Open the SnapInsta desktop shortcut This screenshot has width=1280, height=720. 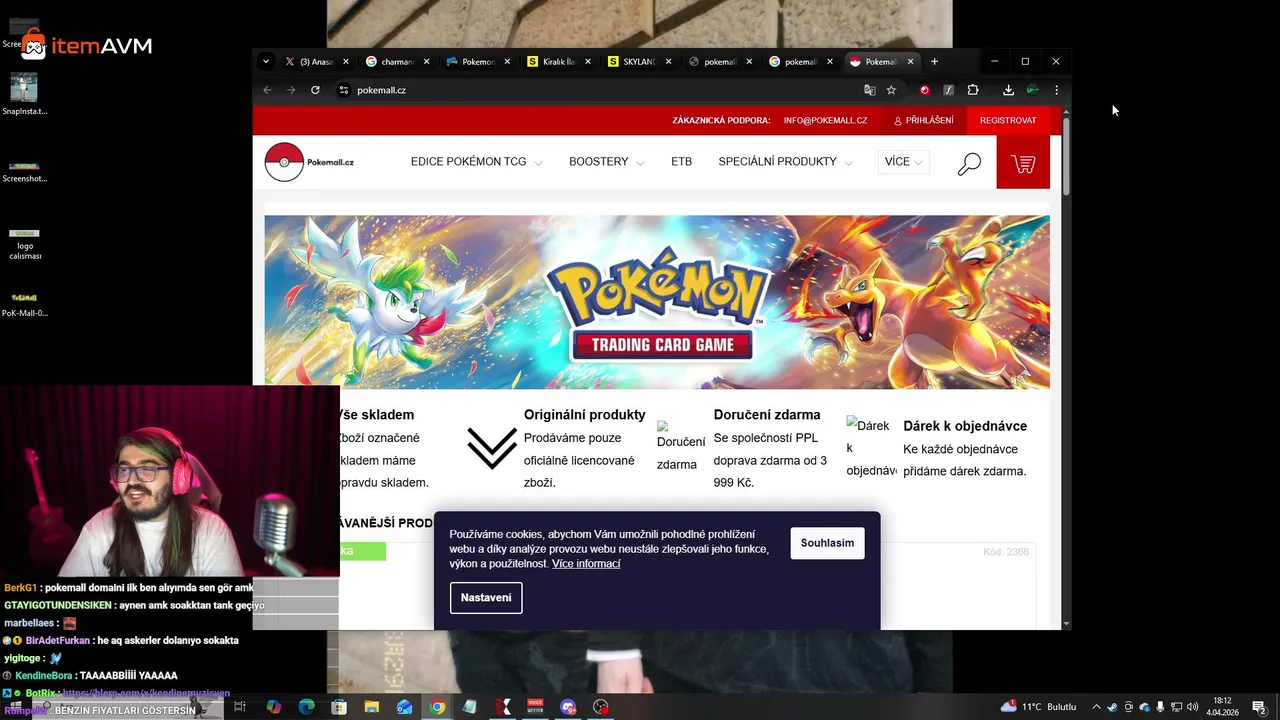point(24,95)
